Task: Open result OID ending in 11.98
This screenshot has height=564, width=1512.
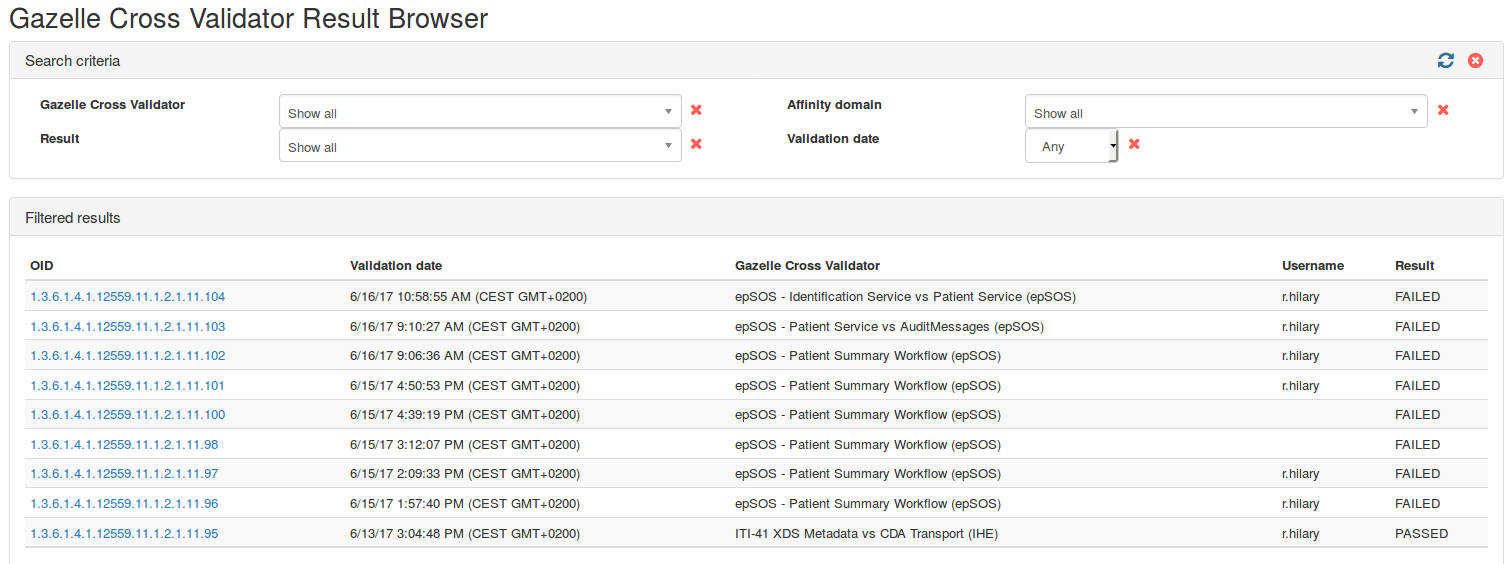Action: 124,445
